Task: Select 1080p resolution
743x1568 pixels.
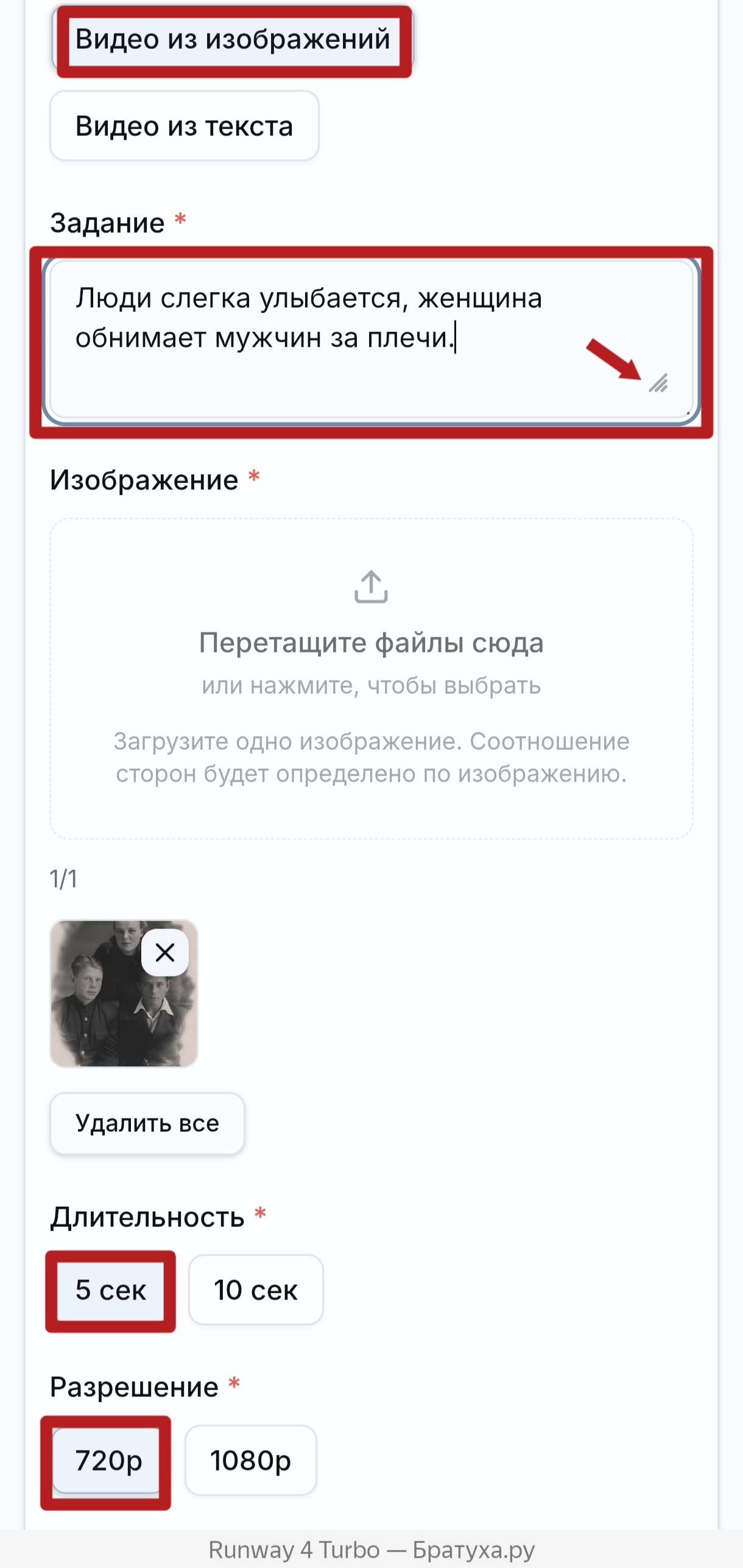Action: tap(251, 1460)
